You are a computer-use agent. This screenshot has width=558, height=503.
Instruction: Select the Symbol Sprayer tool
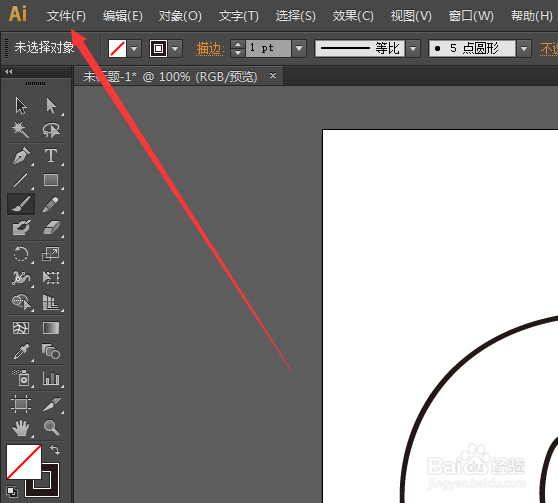(21, 378)
